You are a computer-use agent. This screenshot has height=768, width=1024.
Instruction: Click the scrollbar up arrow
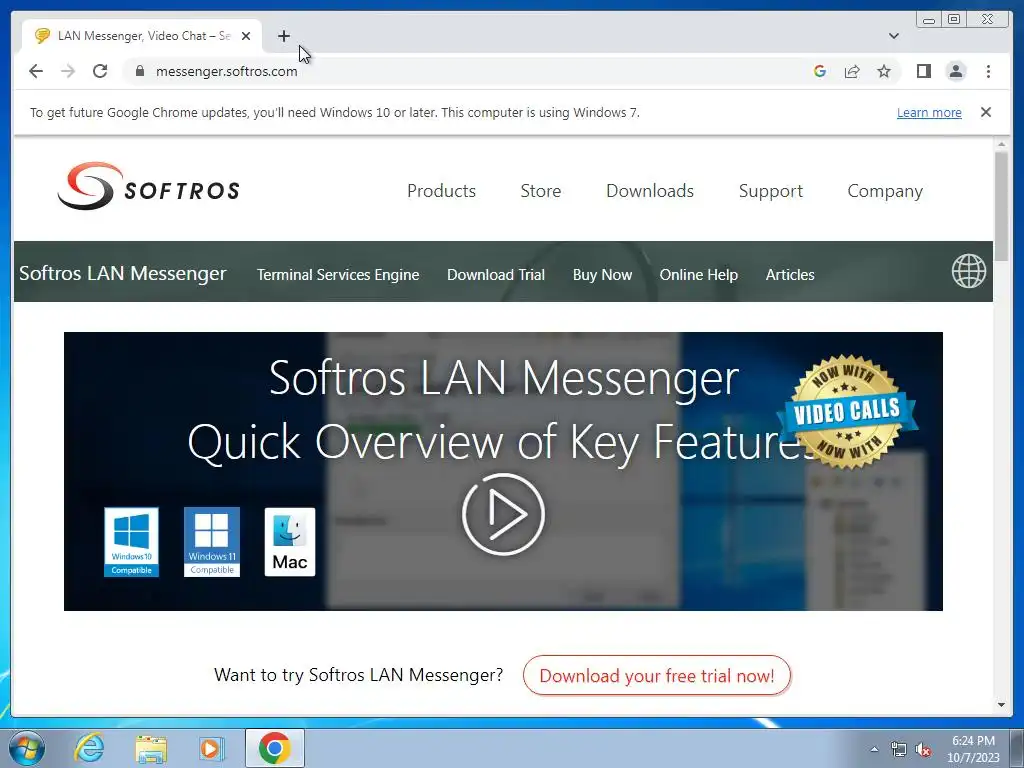pyautogui.click(x=1001, y=144)
